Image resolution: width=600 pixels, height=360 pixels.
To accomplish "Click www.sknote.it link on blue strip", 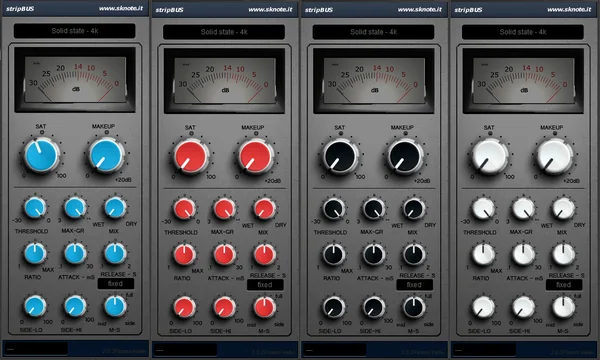I will pyautogui.click(x=121, y=8).
